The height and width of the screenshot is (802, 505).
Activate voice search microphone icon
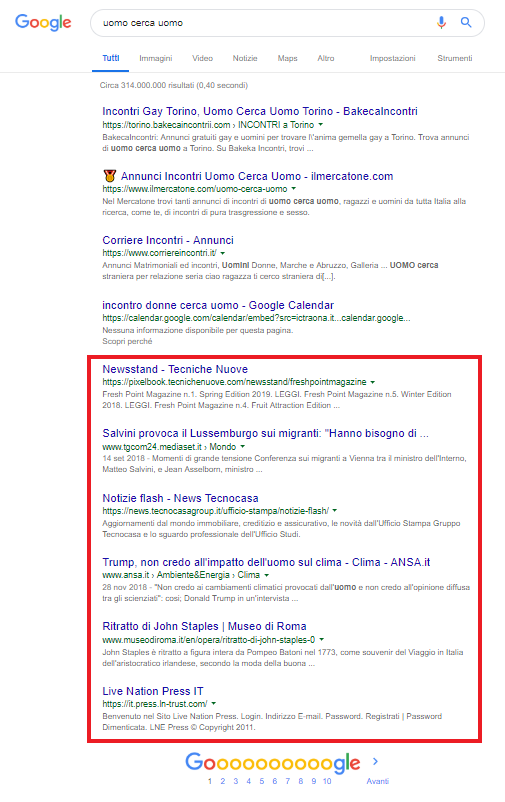point(441,23)
